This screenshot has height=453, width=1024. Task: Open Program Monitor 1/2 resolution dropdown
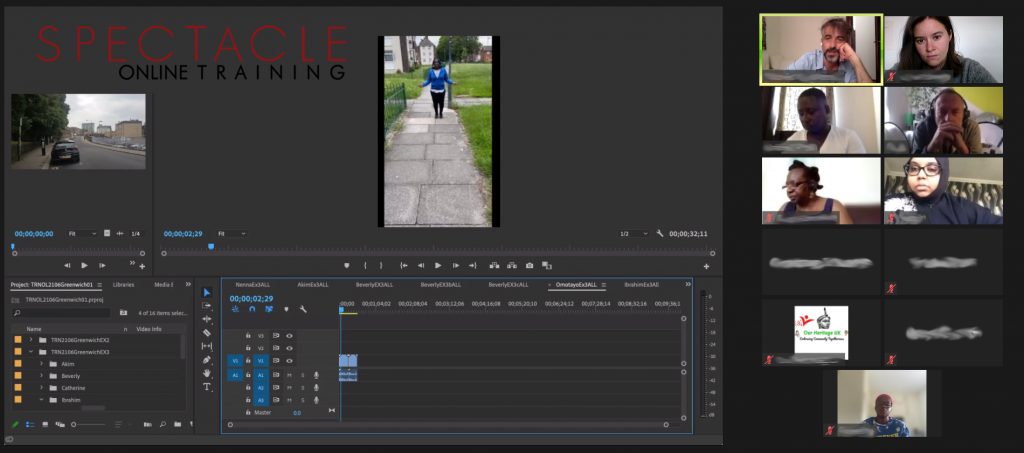633,234
